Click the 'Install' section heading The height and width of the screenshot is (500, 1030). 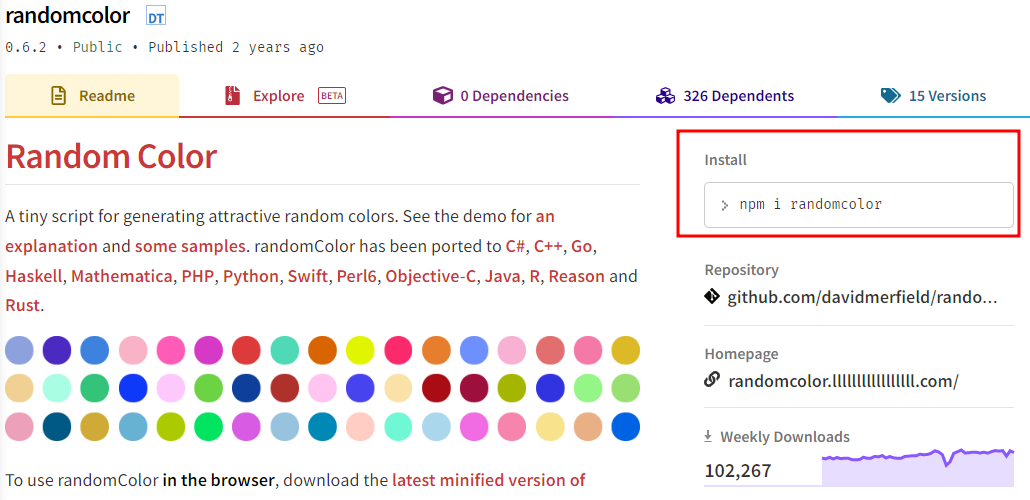(x=726, y=160)
